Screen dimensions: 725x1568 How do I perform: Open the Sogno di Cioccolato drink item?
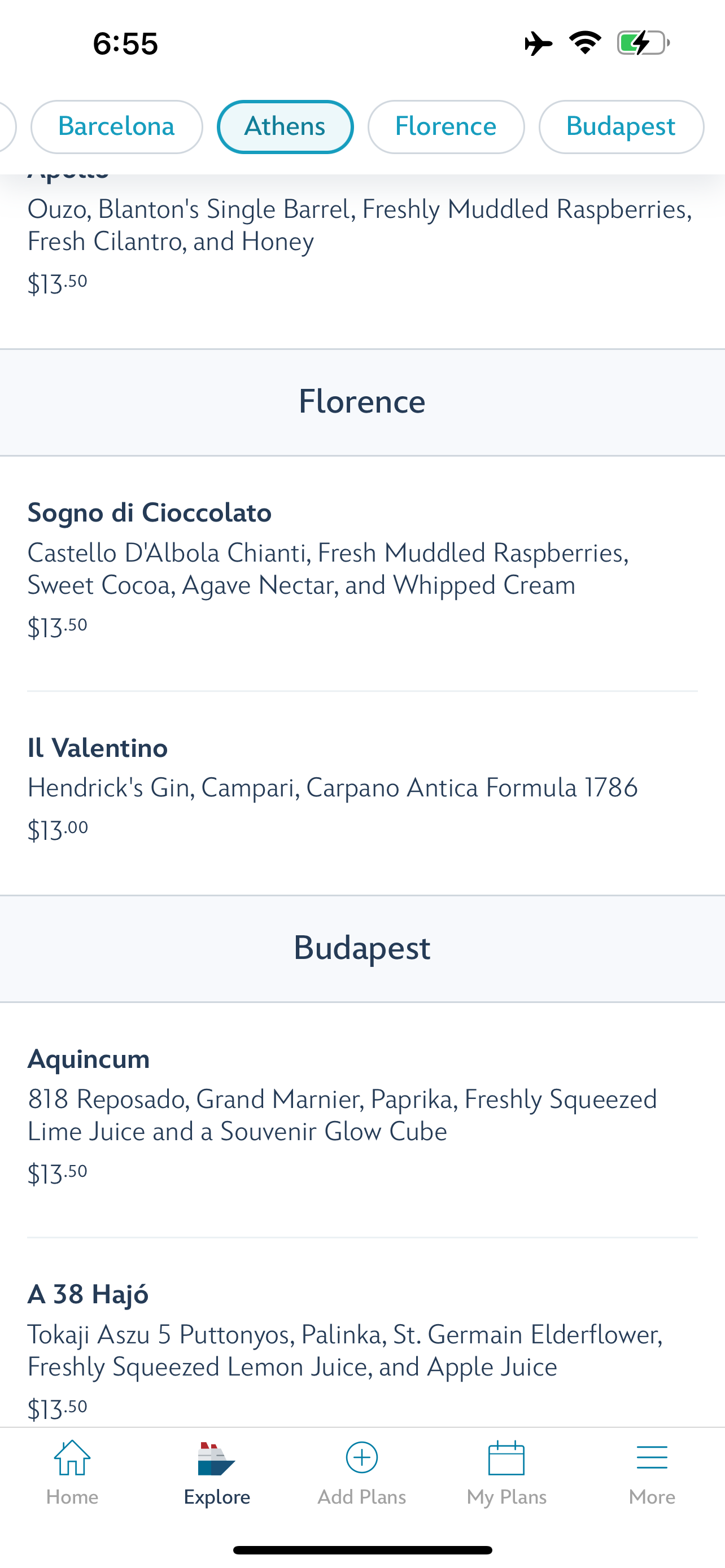pyautogui.click(x=150, y=513)
